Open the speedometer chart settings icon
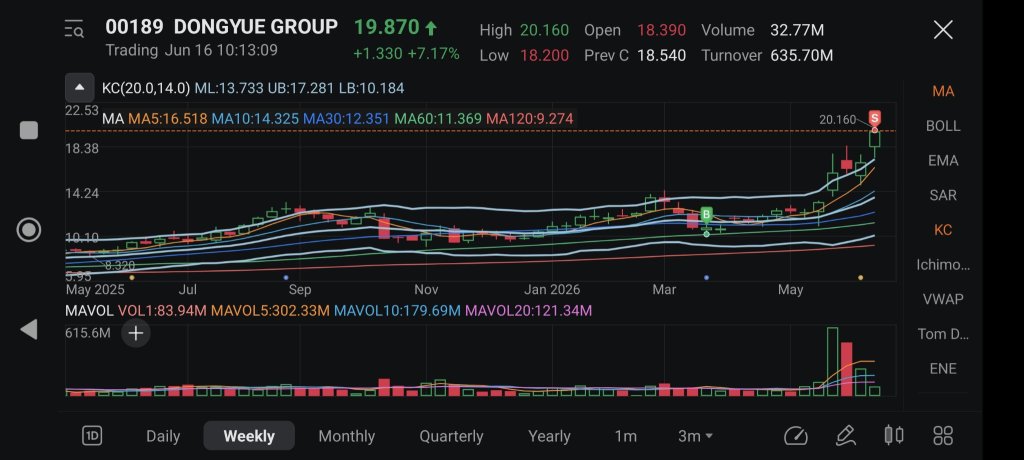The width and height of the screenshot is (1024, 460). (795, 436)
